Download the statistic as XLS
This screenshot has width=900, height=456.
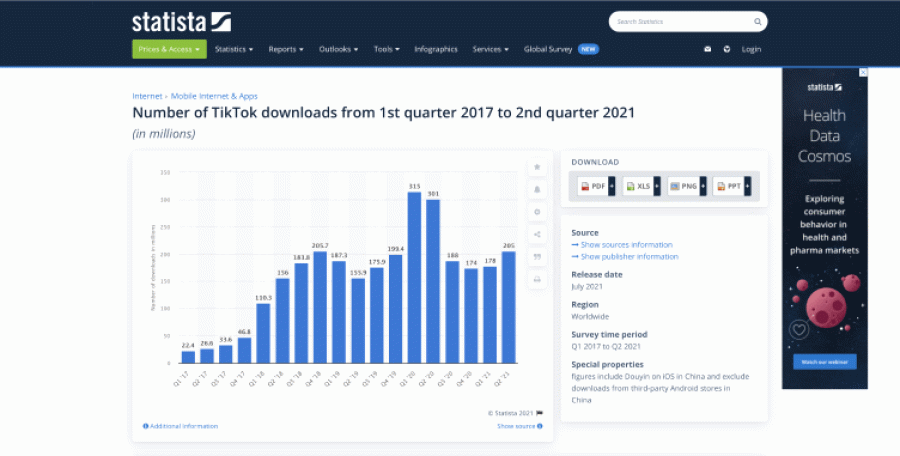click(x=641, y=186)
